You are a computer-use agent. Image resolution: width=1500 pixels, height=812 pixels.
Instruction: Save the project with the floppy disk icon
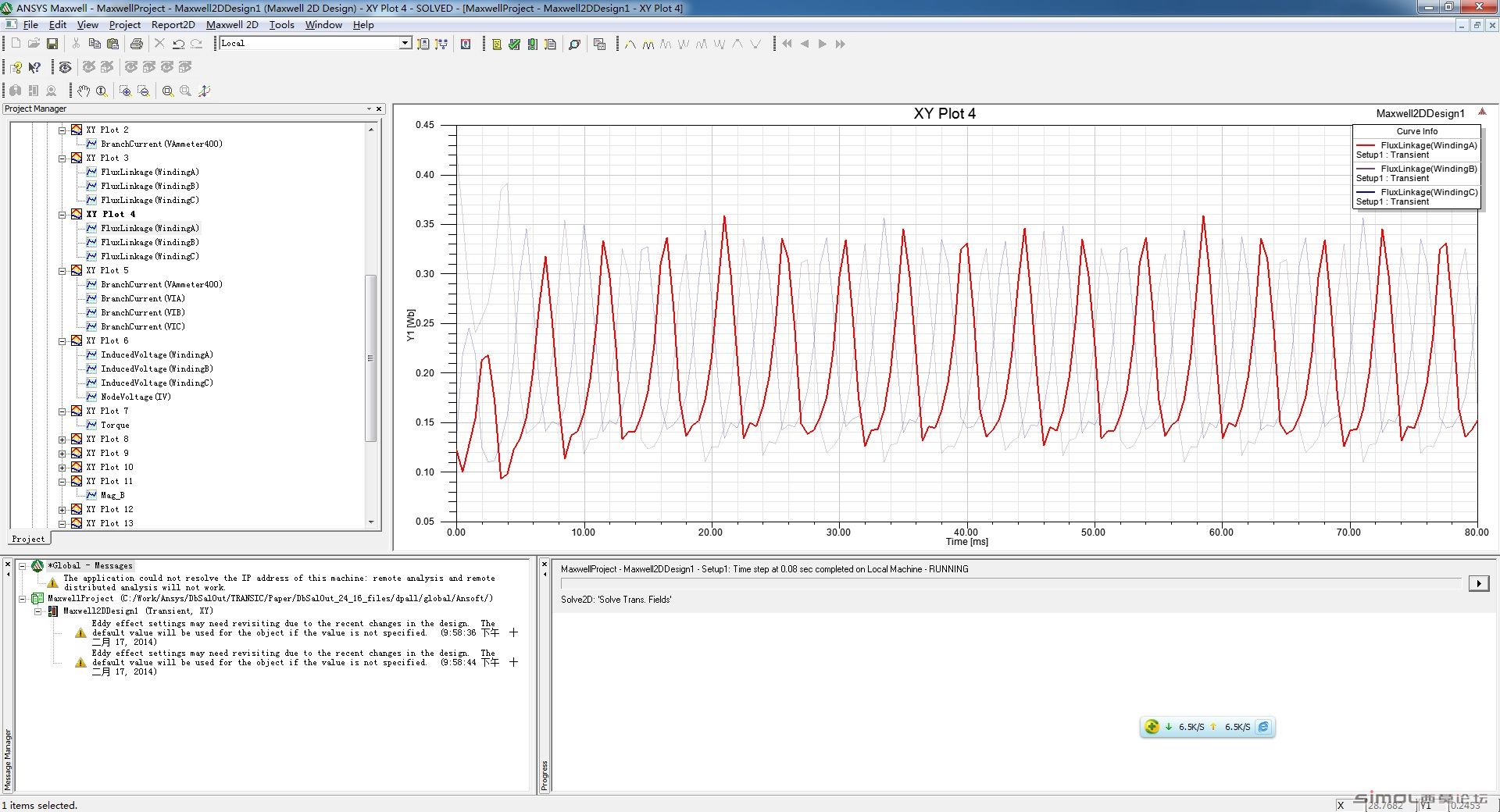(52, 44)
